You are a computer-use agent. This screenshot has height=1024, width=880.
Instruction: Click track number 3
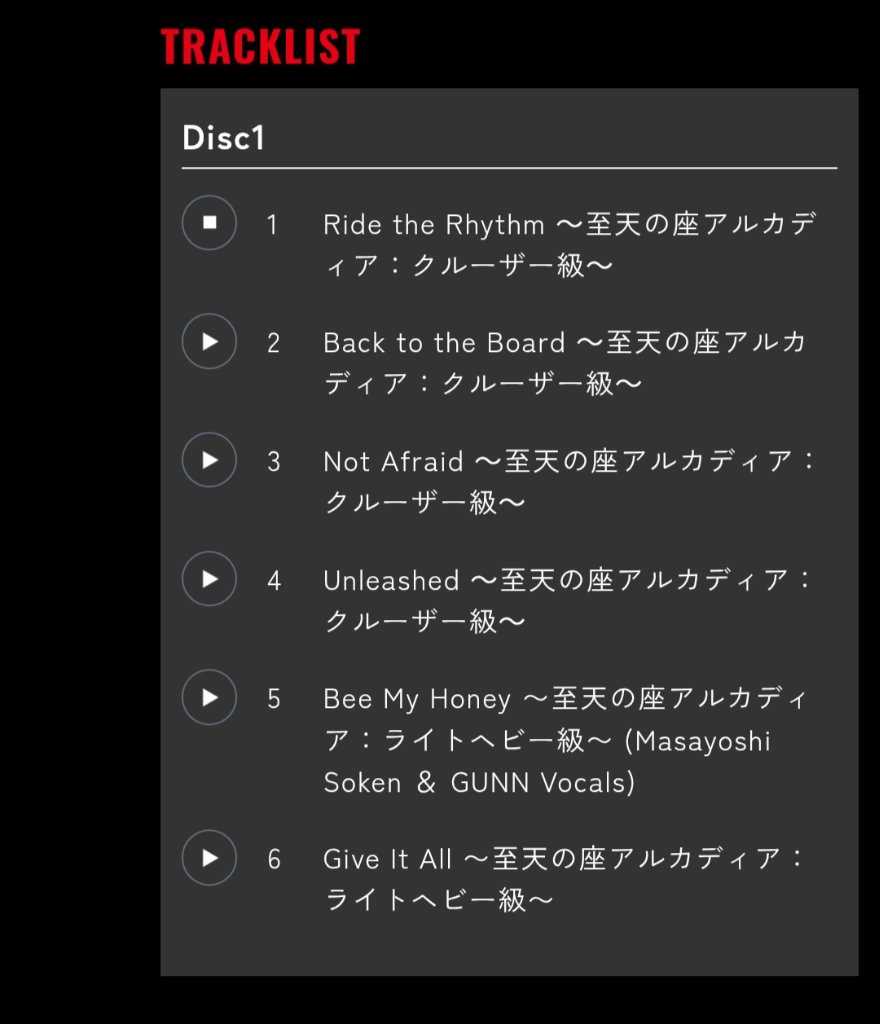[x=274, y=462]
